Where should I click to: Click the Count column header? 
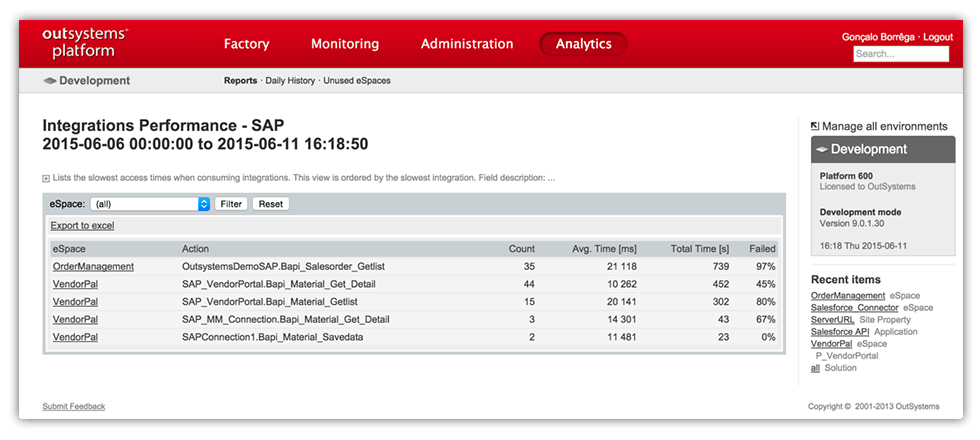point(522,249)
